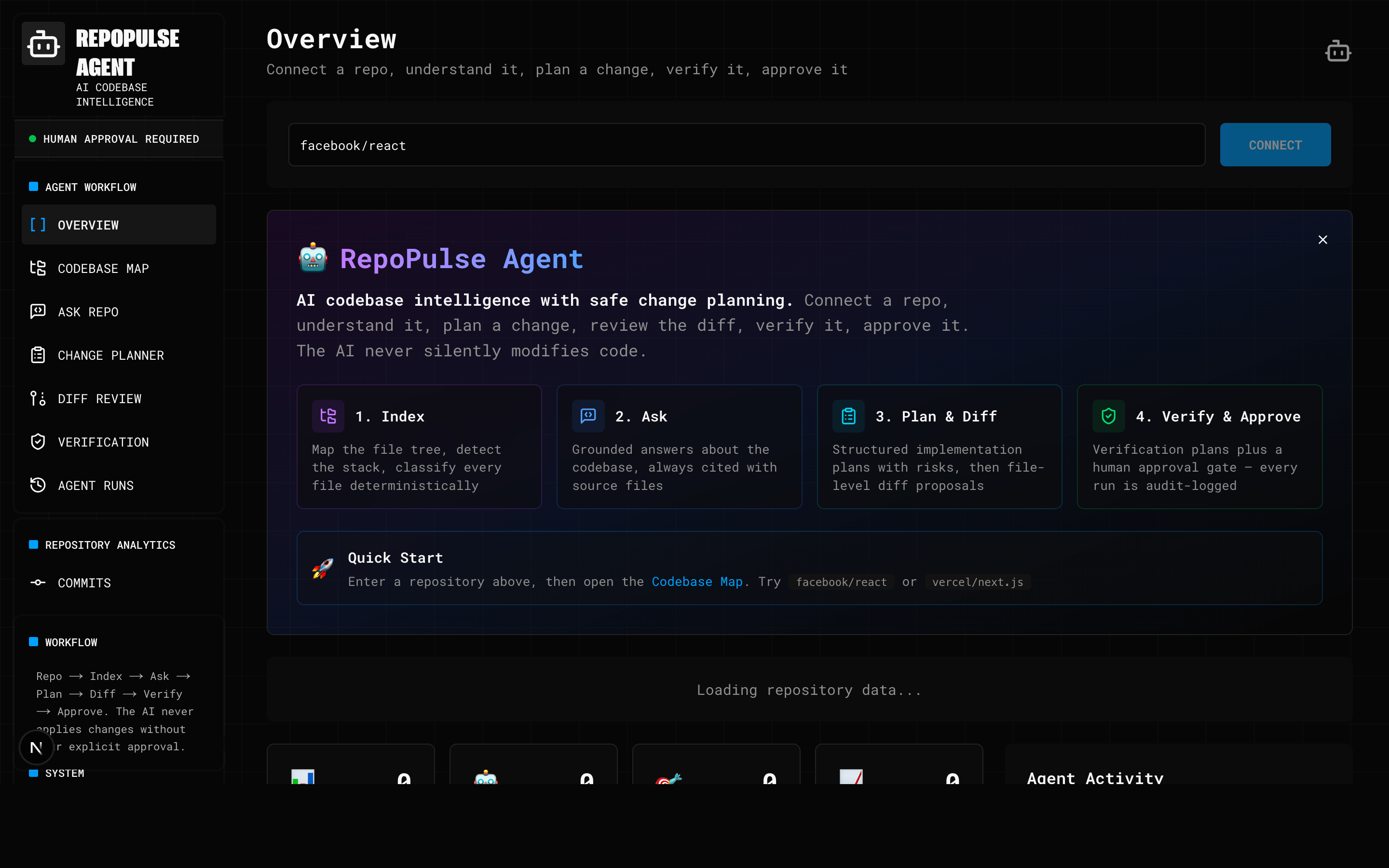Screen dimensions: 1389x868
Task: Click the circular N badge at bottom left
Action: pyautogui.click(x=36, y=747)
